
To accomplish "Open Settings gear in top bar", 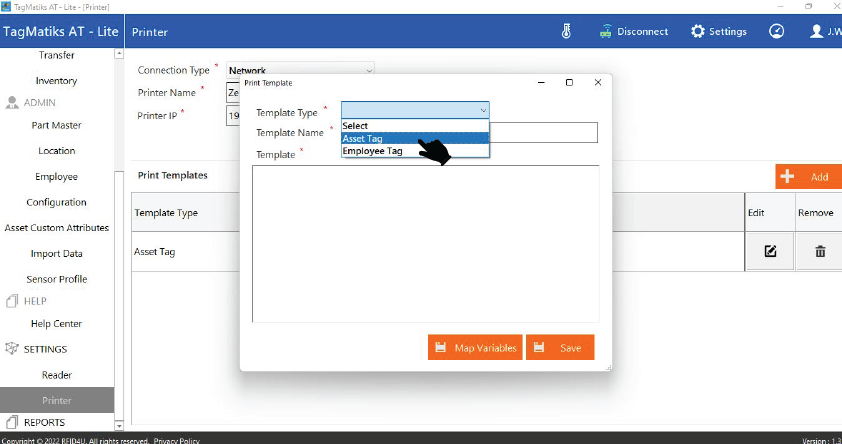I will [719, 31].
